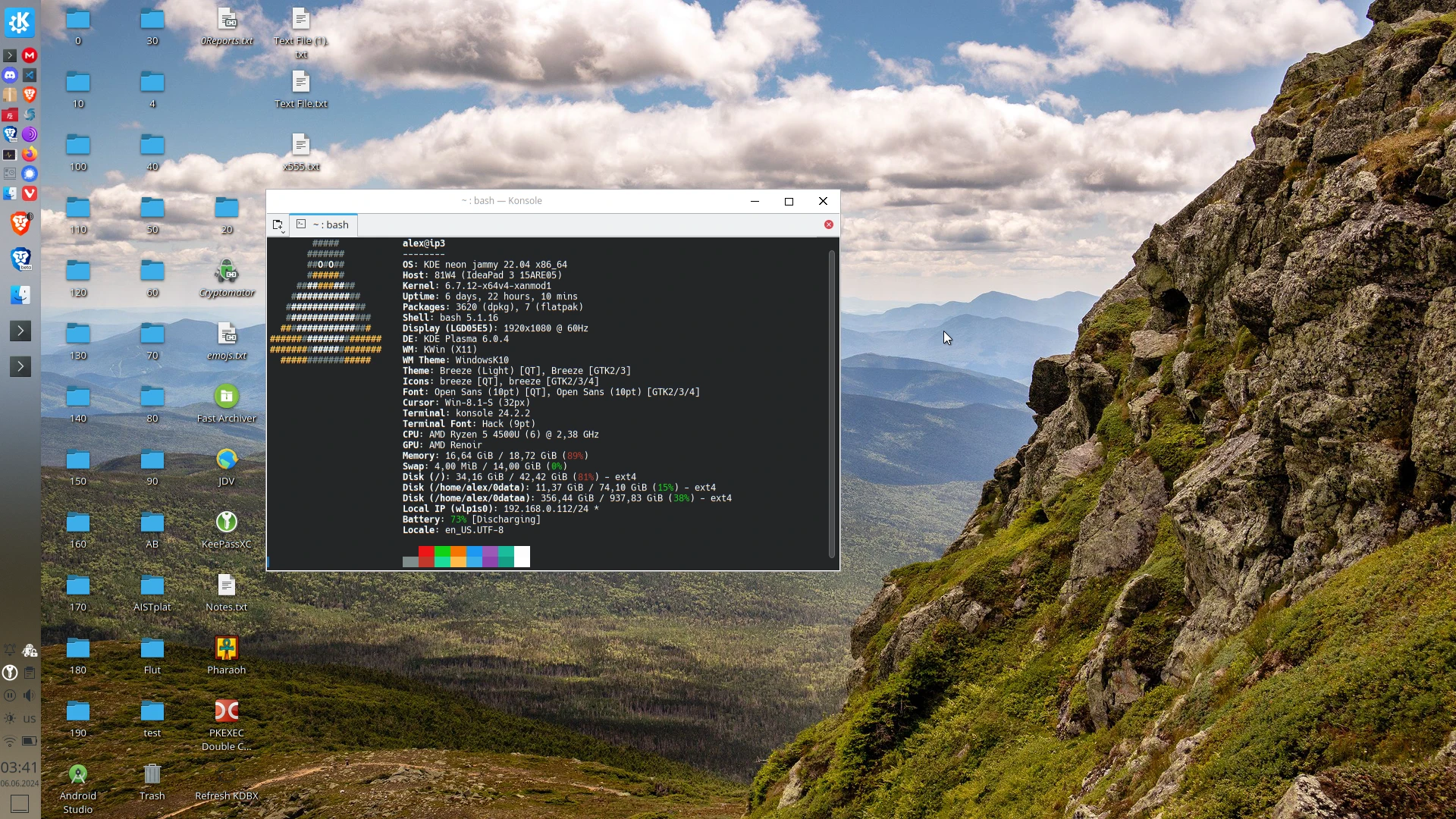Click the 'alex@ip3' text in terminal
Viewport: 1456px width, 819px height.
point(424,243)
